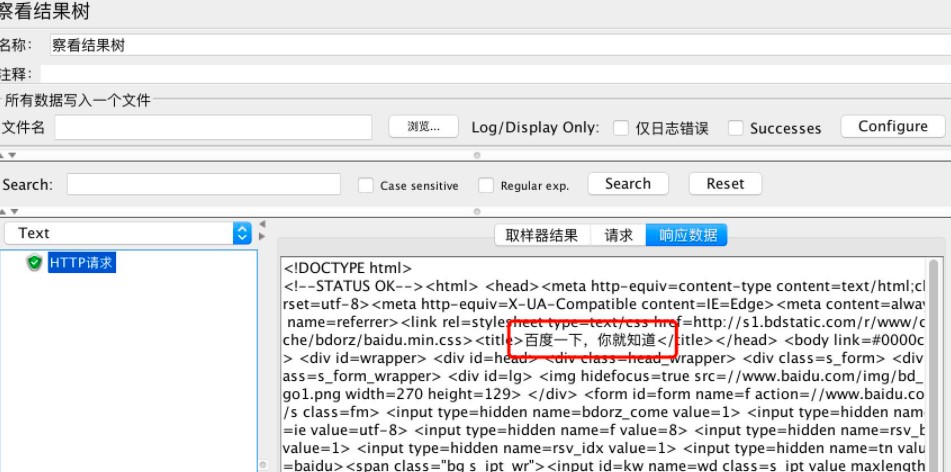Toggle the Case sensitive checkbox

pyautogui.click(x=365, y=186)
